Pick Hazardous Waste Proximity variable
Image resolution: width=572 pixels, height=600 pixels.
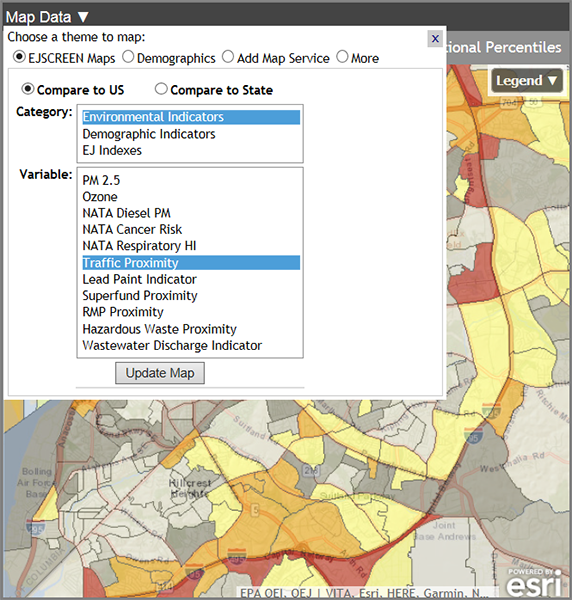click(x=191, y=329)
